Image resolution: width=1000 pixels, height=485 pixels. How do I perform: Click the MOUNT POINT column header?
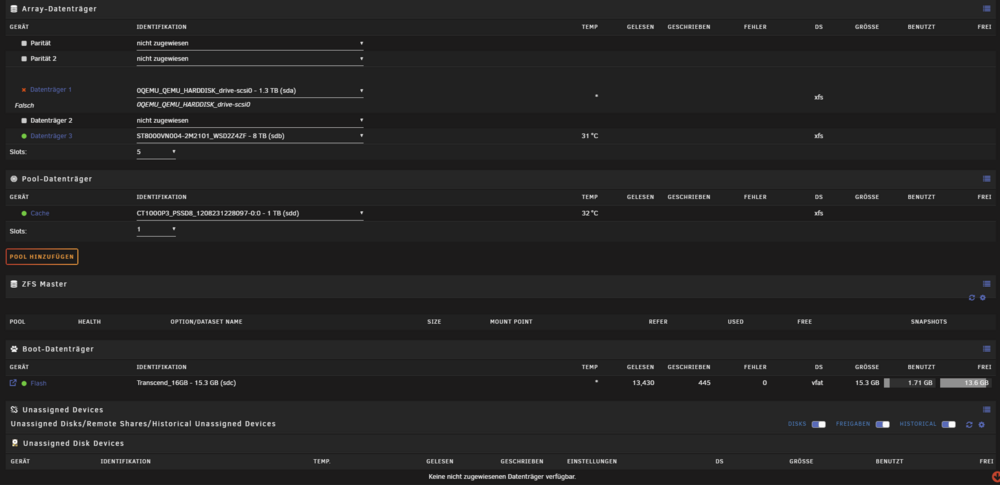[x=511, y=322]
